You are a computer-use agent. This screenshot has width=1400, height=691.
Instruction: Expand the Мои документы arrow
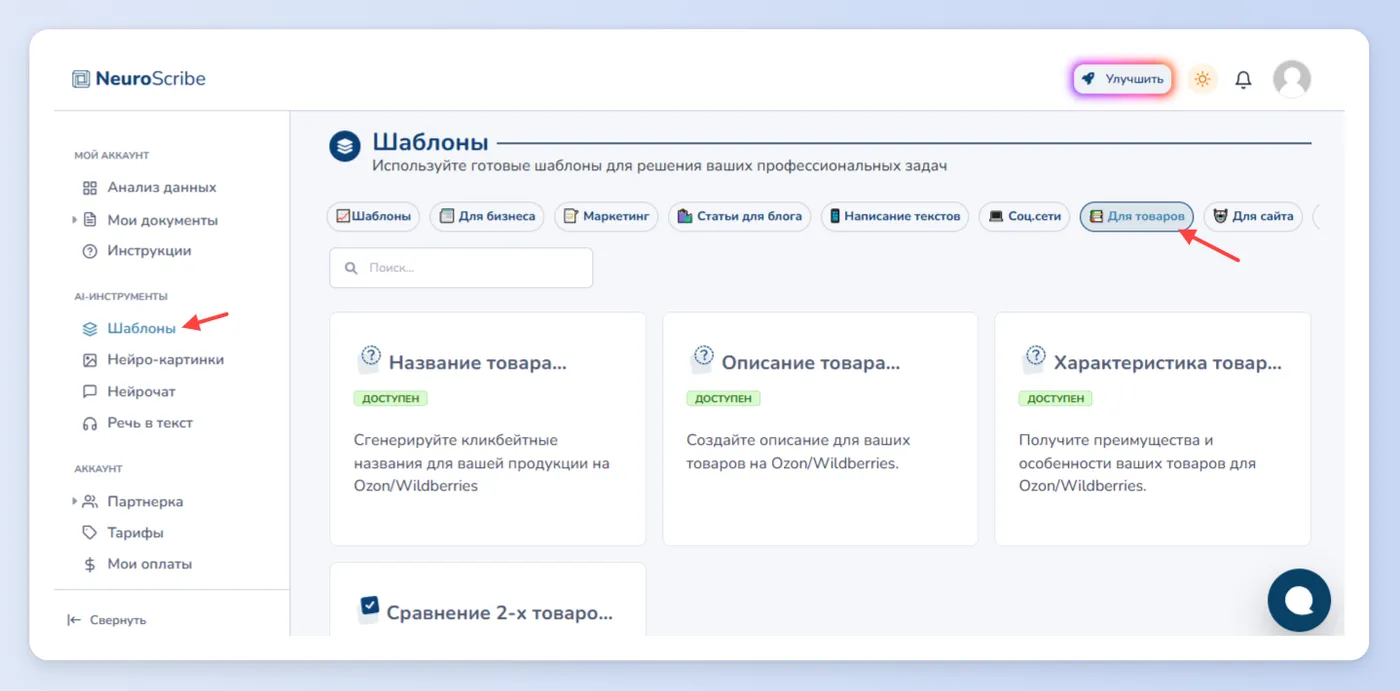(x=74, y=220)
